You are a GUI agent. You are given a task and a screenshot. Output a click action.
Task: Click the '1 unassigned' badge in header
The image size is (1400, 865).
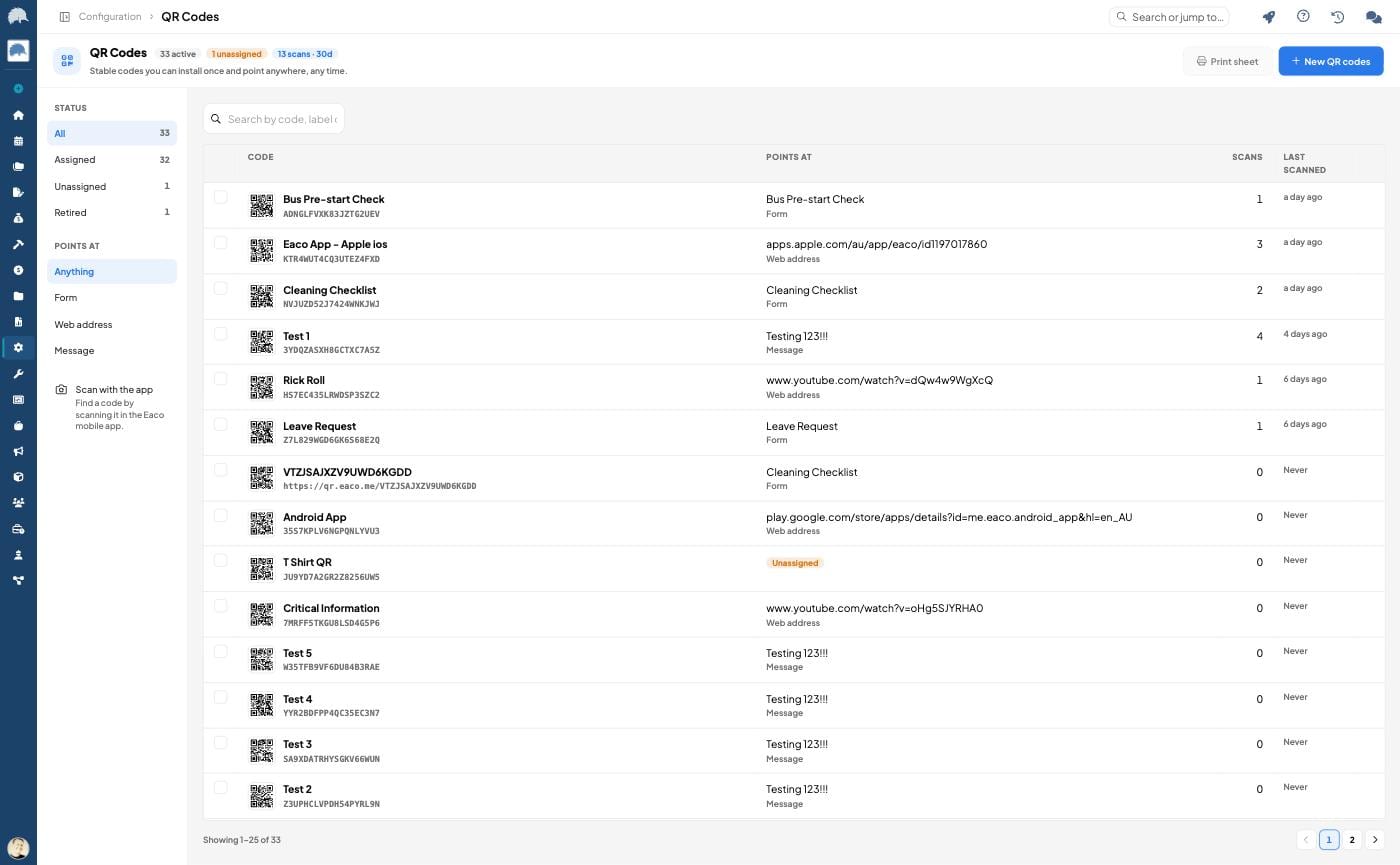pos(237,54)
